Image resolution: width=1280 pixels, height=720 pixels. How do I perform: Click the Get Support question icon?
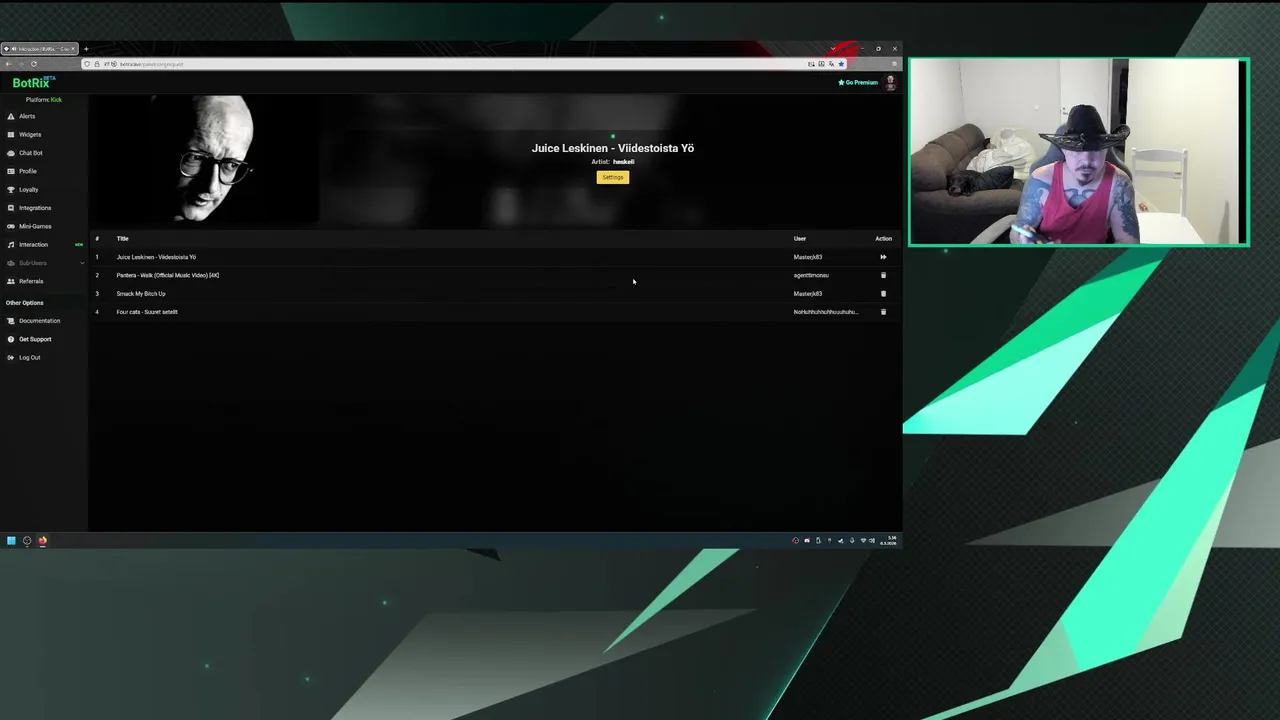point(11,339)
